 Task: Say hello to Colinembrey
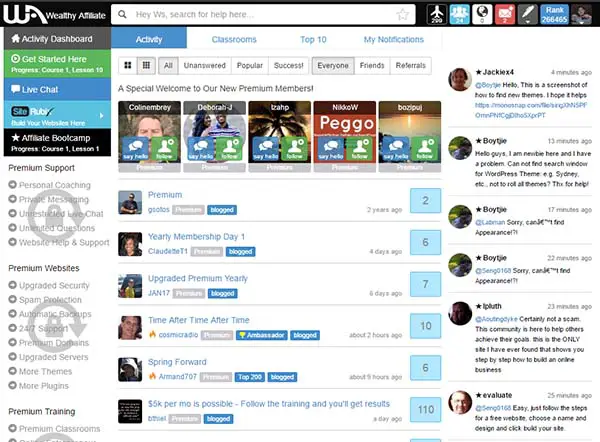tap(135, 149)
